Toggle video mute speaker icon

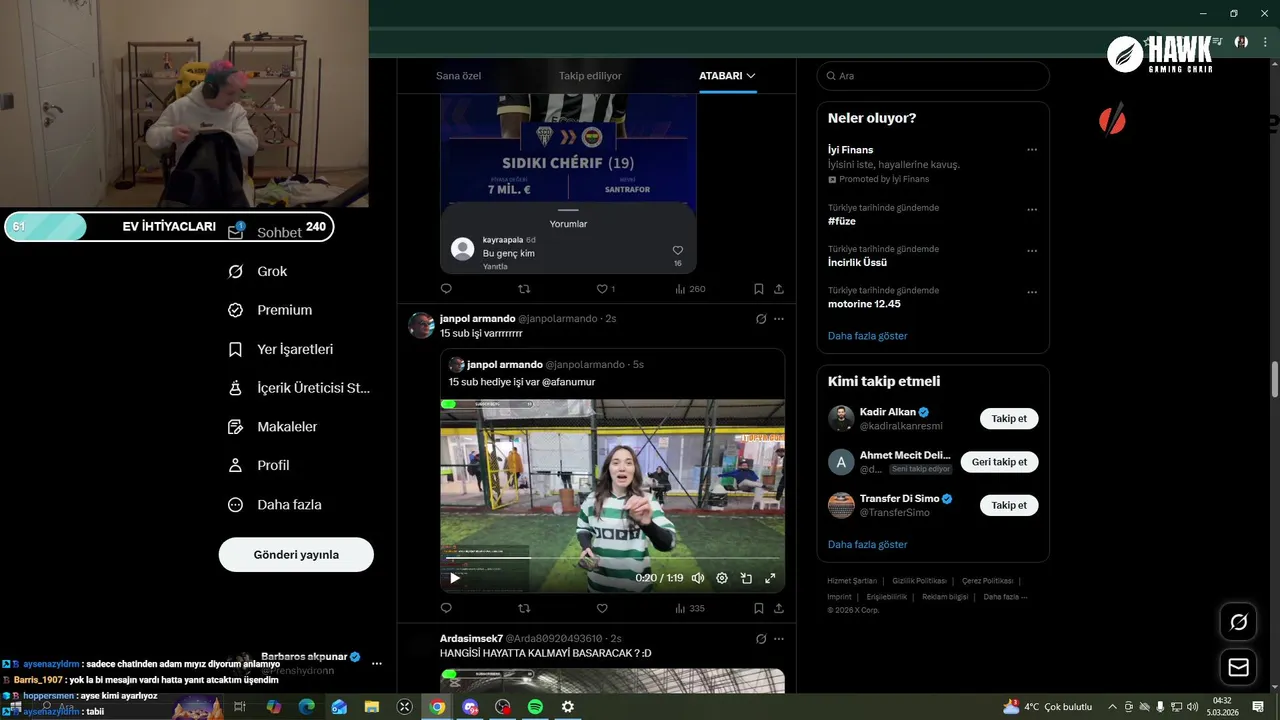point(698,578)
